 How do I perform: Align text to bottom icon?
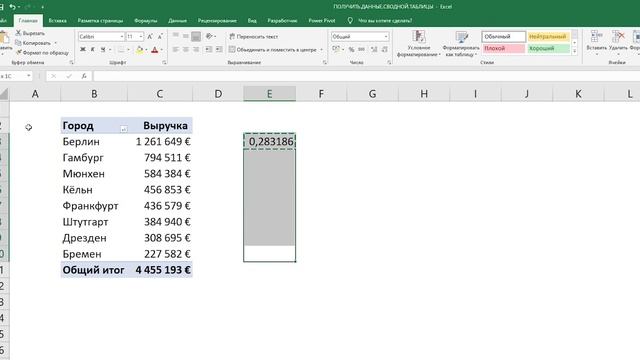tap(196, 36)
